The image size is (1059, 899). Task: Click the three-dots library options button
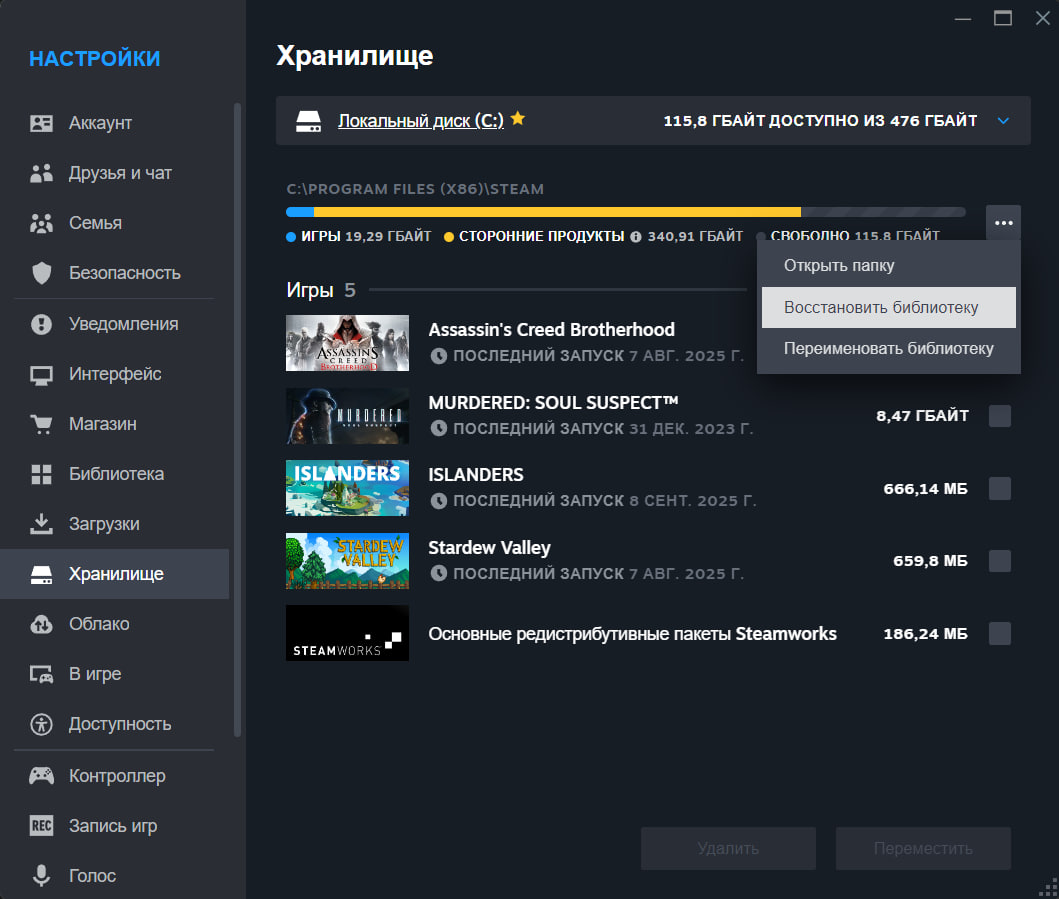click(1004, 223)
